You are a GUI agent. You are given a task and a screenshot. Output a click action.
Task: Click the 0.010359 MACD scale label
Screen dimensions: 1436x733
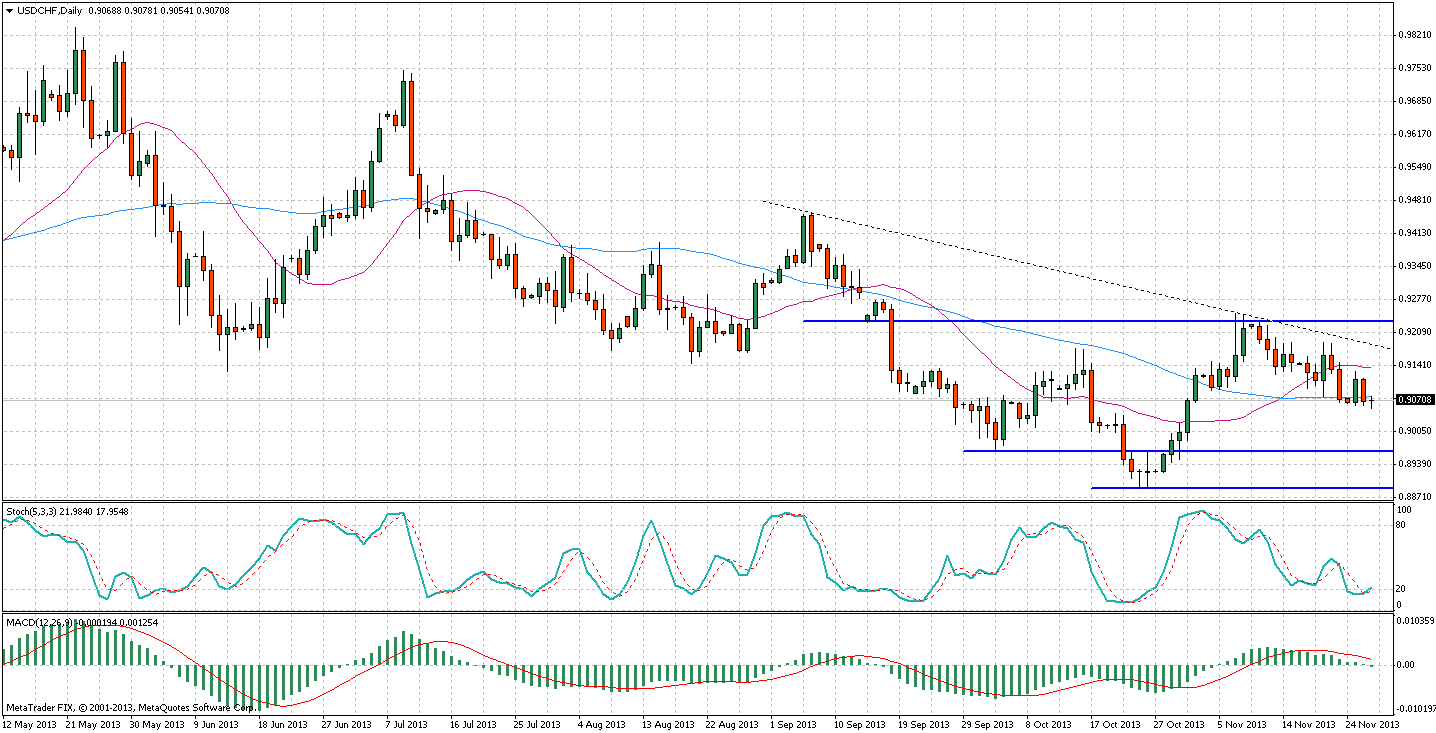point(1415,622)
